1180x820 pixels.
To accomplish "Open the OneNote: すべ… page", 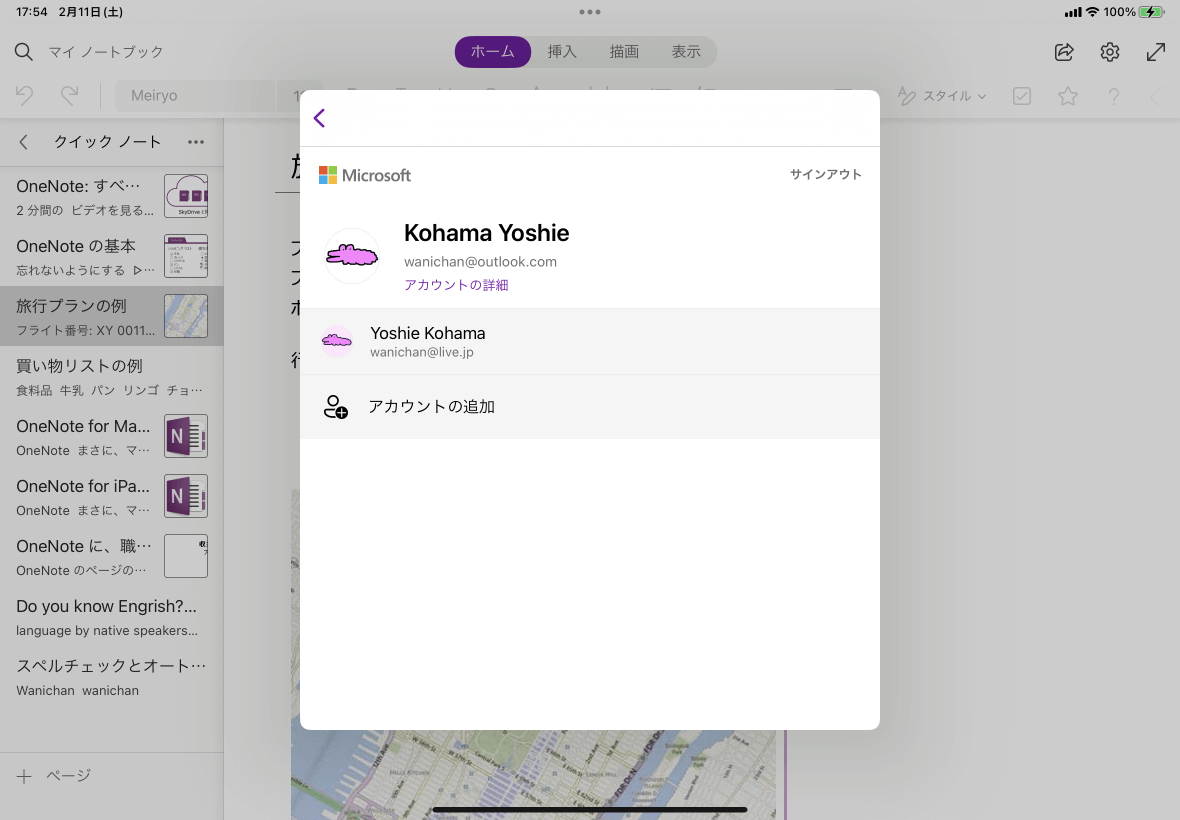I will pos(111,196).
